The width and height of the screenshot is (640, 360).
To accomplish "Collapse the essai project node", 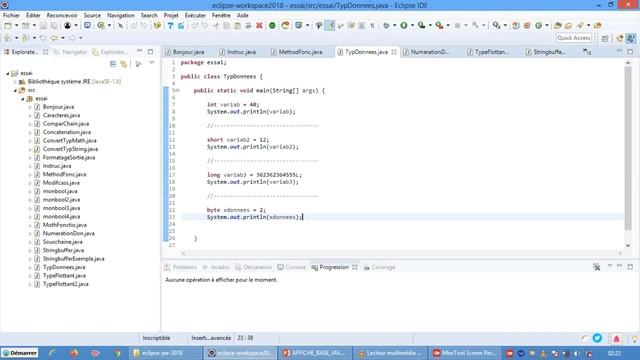I will click(7, 73).
